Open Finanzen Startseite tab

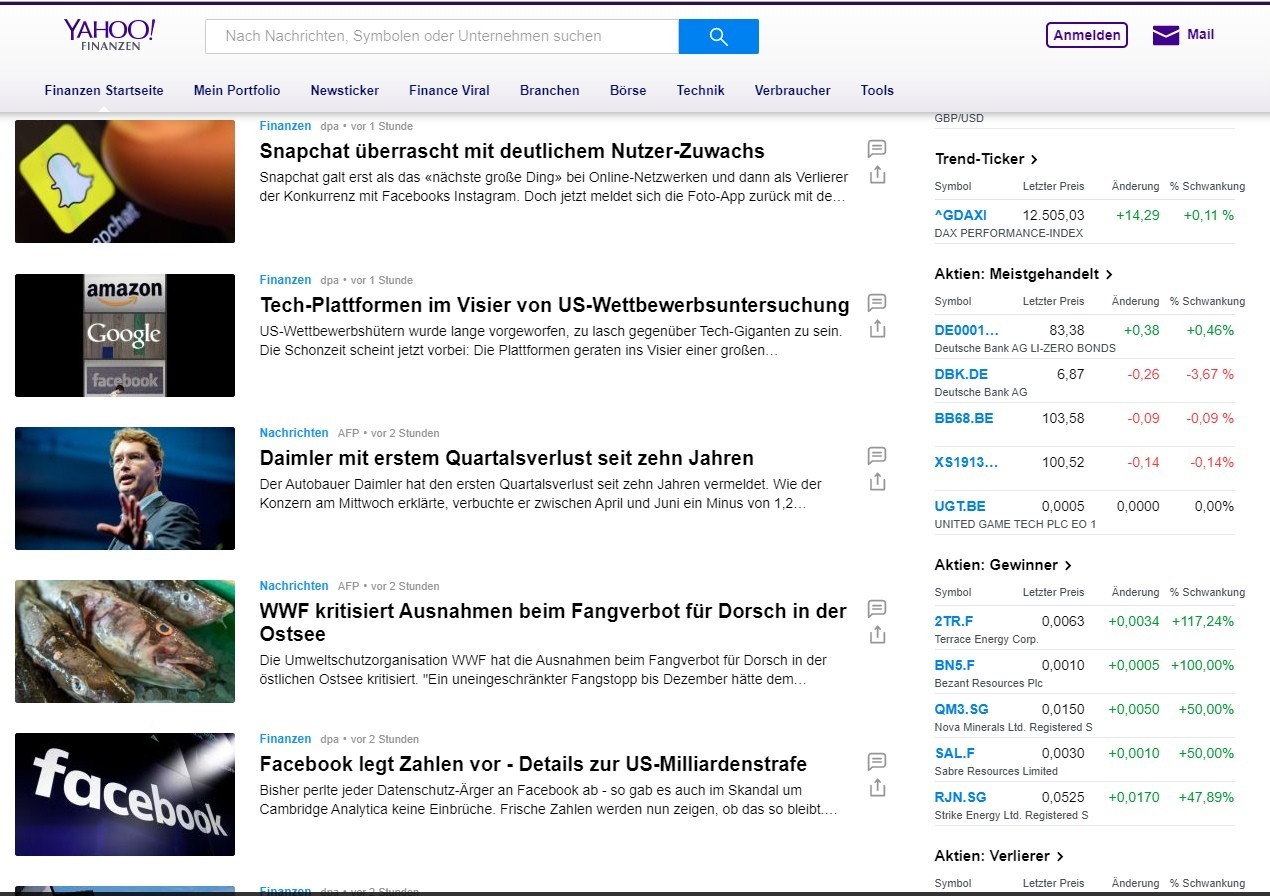104,90
